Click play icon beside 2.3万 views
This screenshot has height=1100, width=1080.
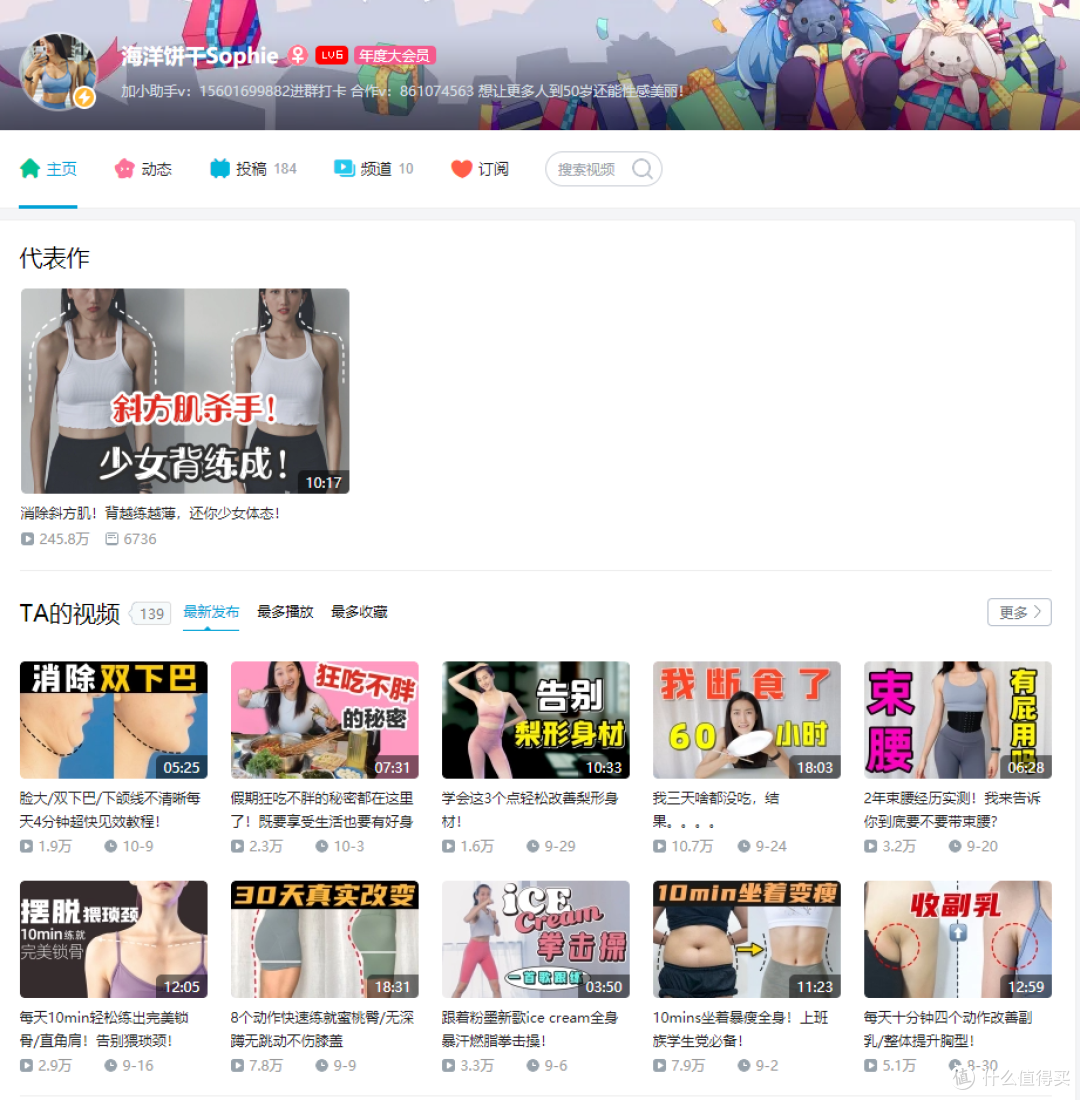238,846
